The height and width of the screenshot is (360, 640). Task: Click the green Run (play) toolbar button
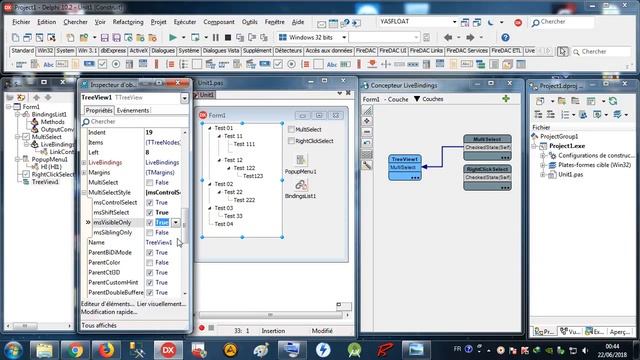173,38
